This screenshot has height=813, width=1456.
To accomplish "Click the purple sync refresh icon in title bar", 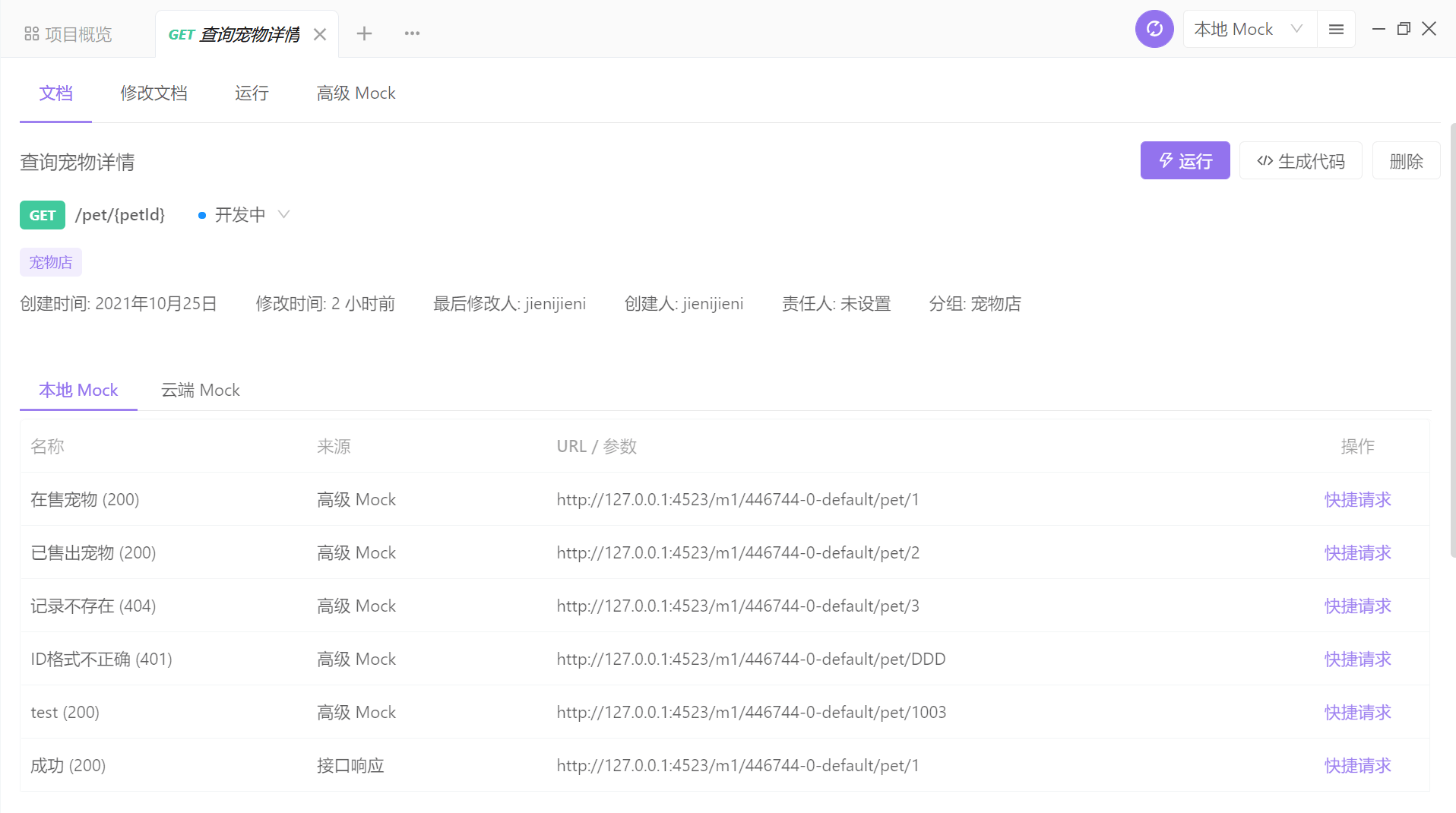I will click(x=1154, y=28).
